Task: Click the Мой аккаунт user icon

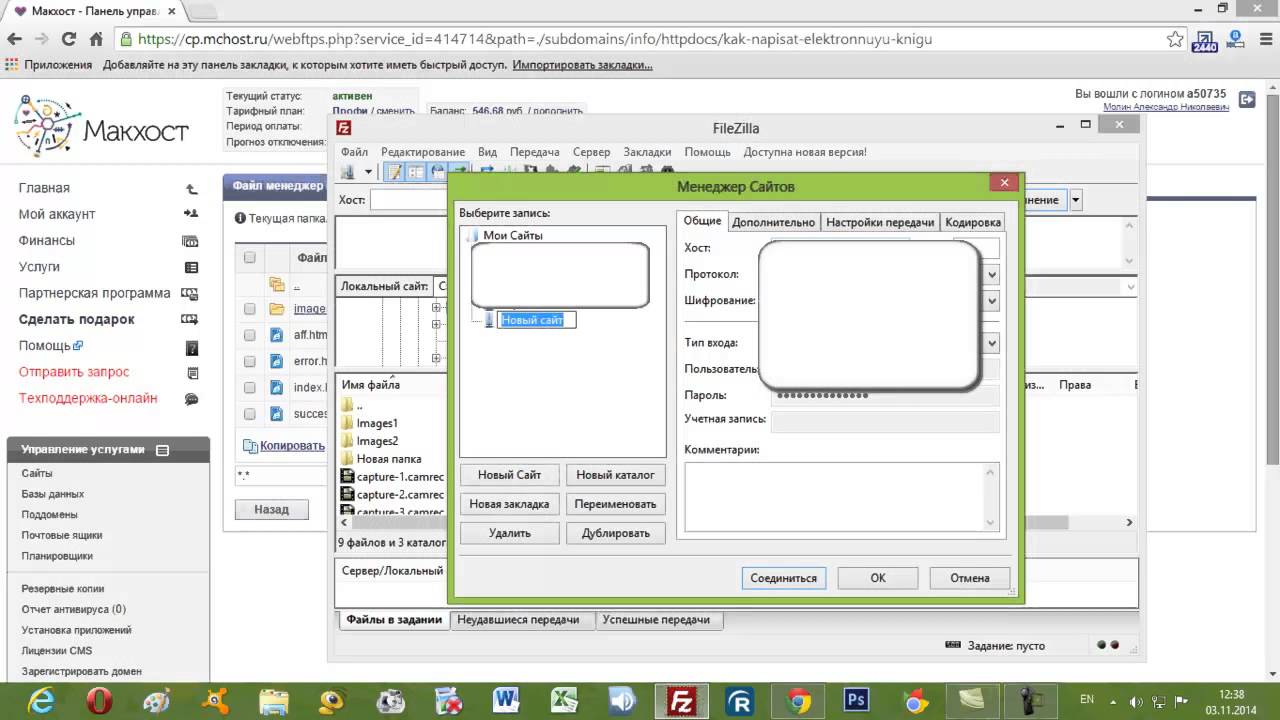Action: (x=191, y=214)
